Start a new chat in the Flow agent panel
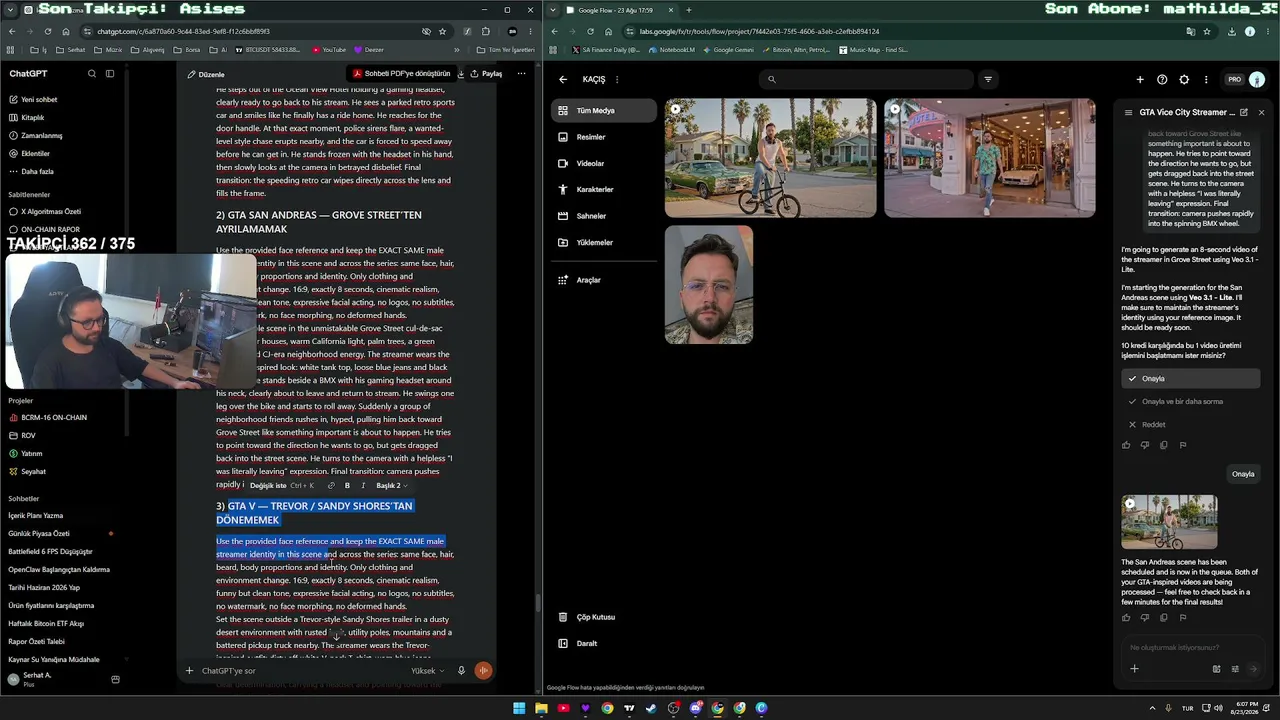The image size is (1280, 720). point(1243,113)
